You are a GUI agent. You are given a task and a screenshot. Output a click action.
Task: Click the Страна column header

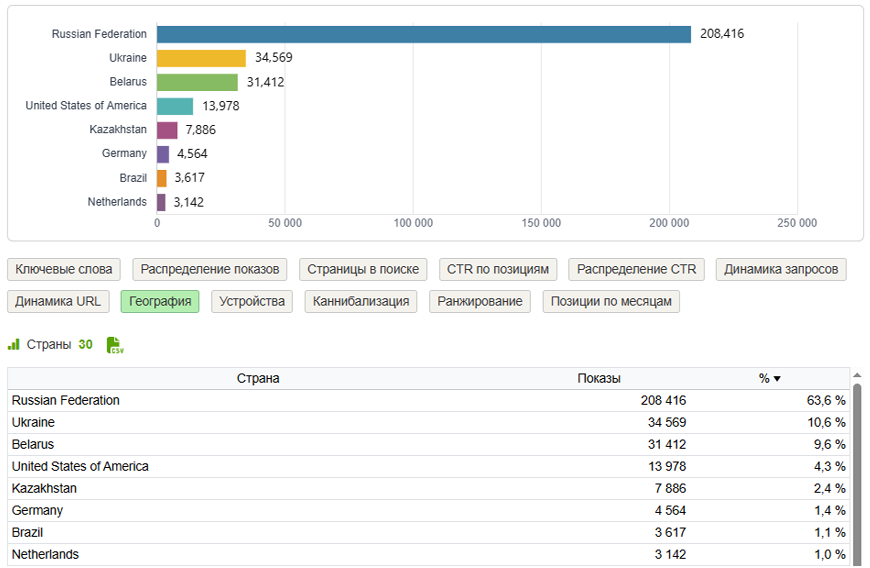click(x=258, y=379)
